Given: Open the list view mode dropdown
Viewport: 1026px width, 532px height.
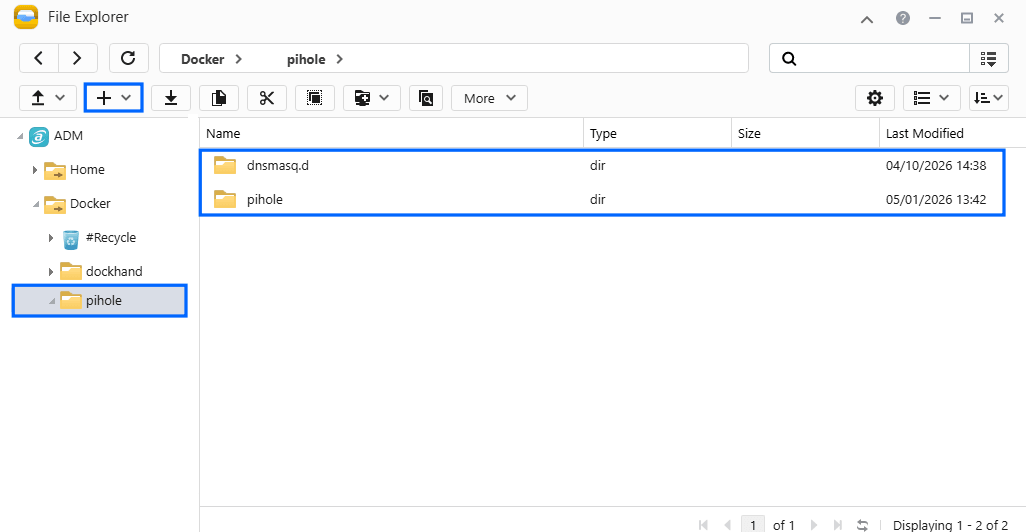Looking at the screenshot, I should 932,98.
